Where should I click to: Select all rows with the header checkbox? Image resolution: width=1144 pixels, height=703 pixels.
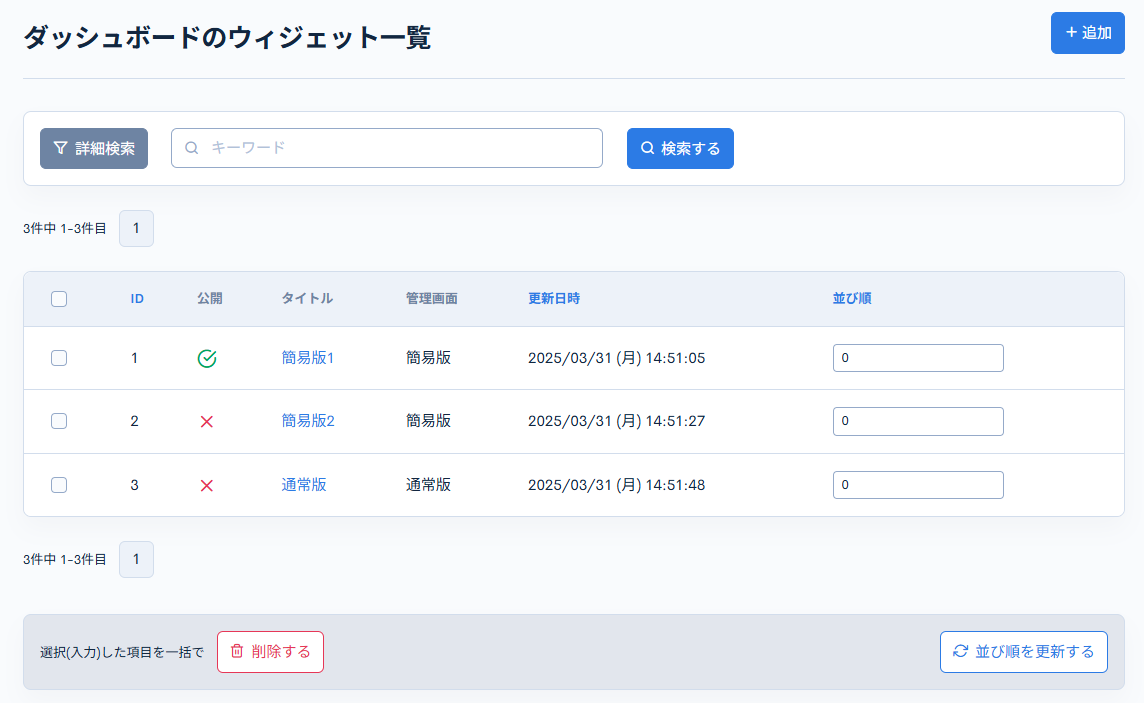pos(58,298)
